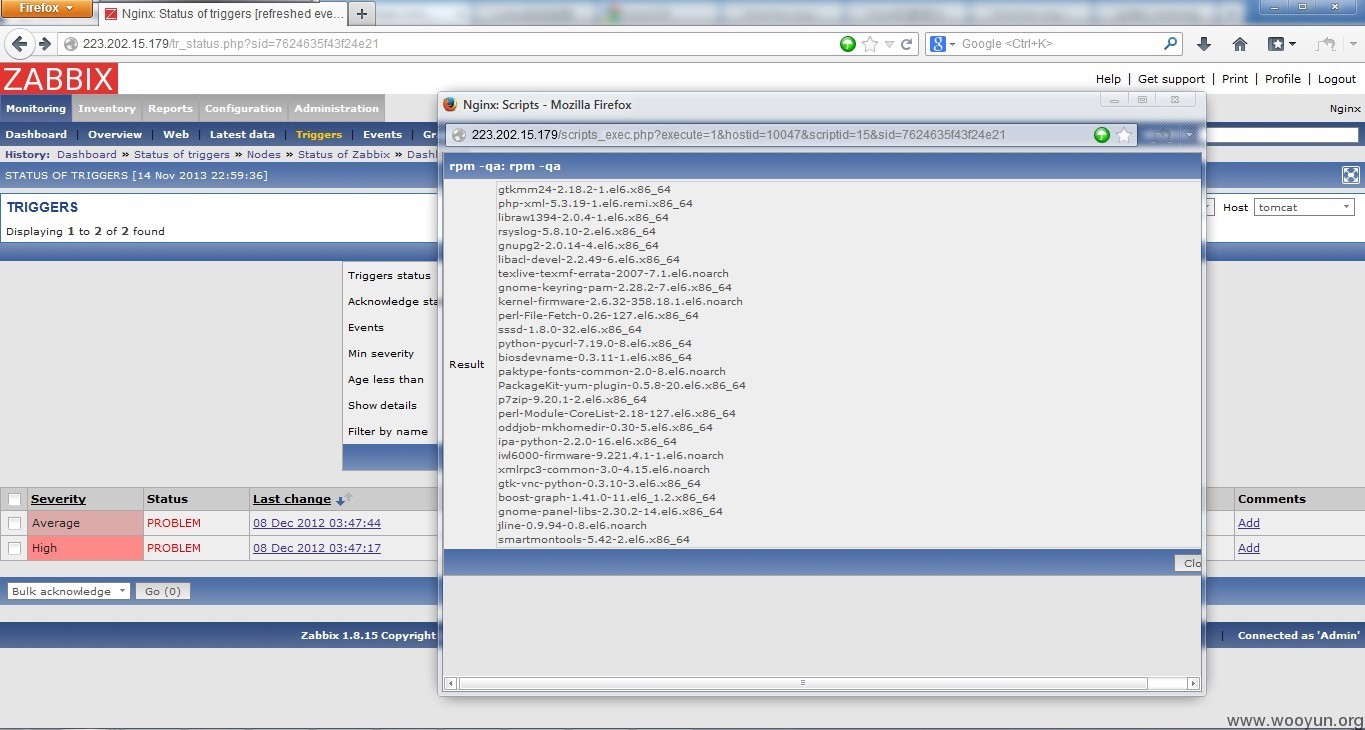Click the Zabbix logo
1365x730 pixels.
[59, 80]
